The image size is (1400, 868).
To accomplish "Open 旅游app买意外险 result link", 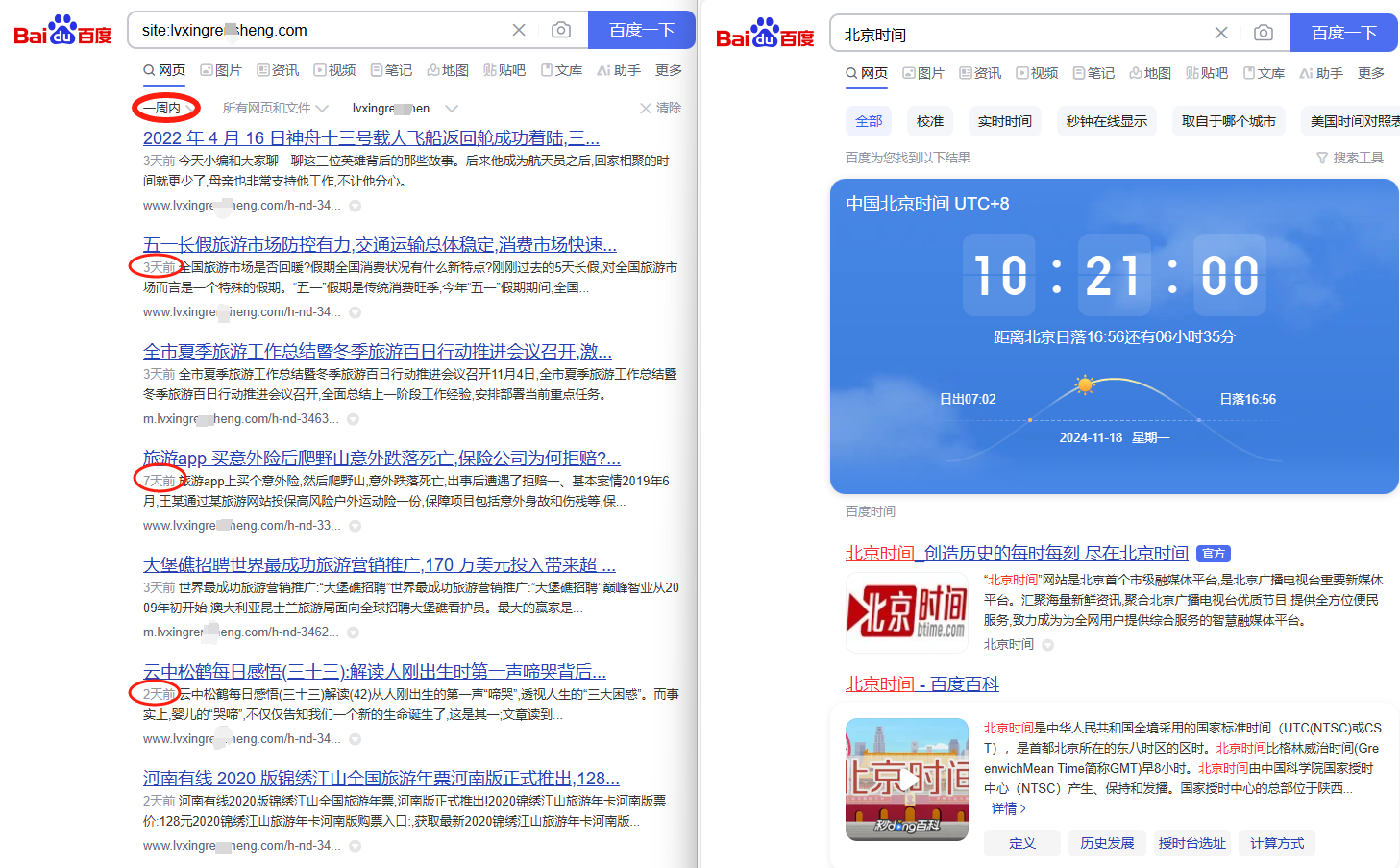I will (381, 459).
